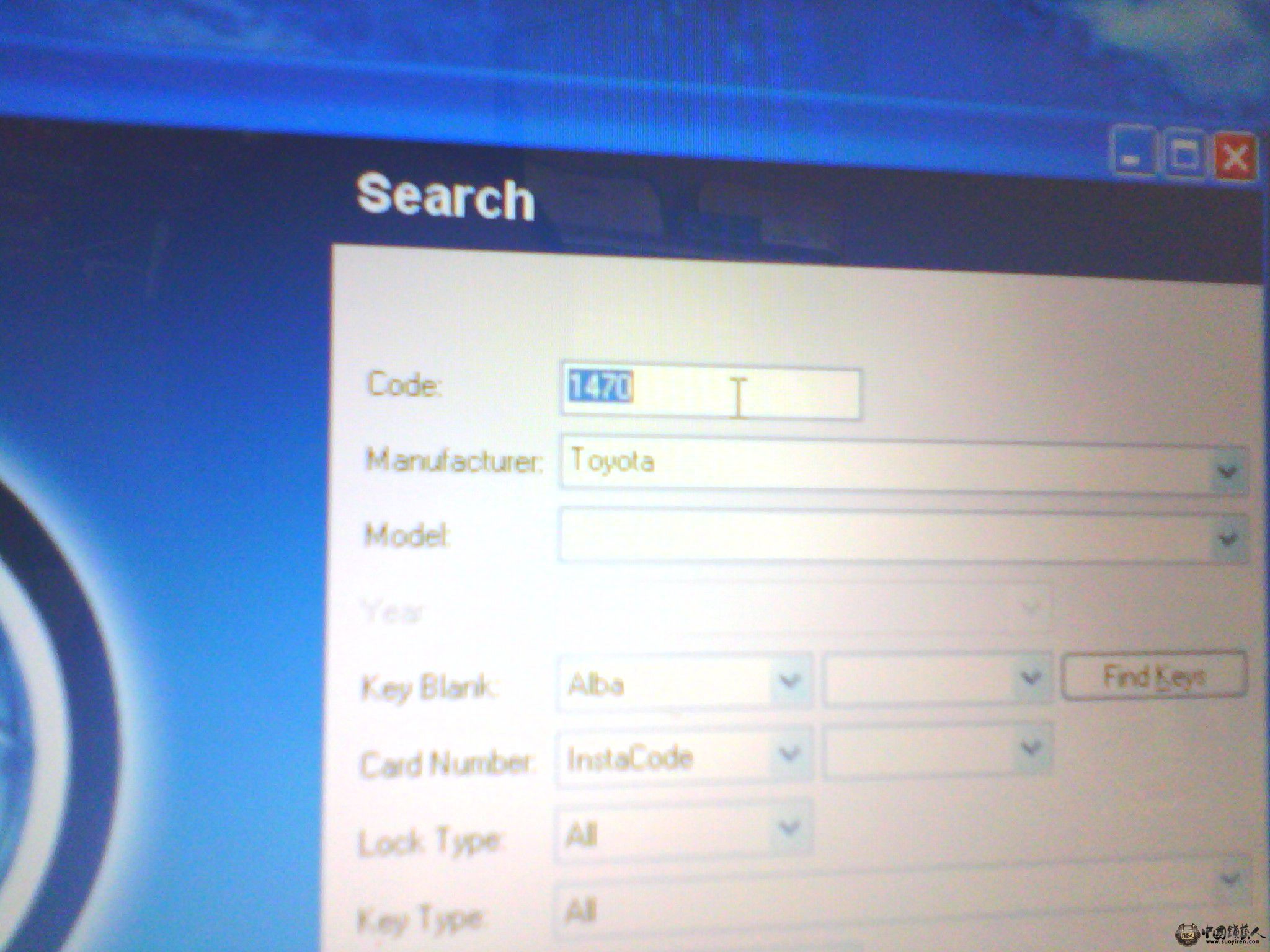
Task: Open the empty Card Number value dropdown
Action: (x=938, y=751)
